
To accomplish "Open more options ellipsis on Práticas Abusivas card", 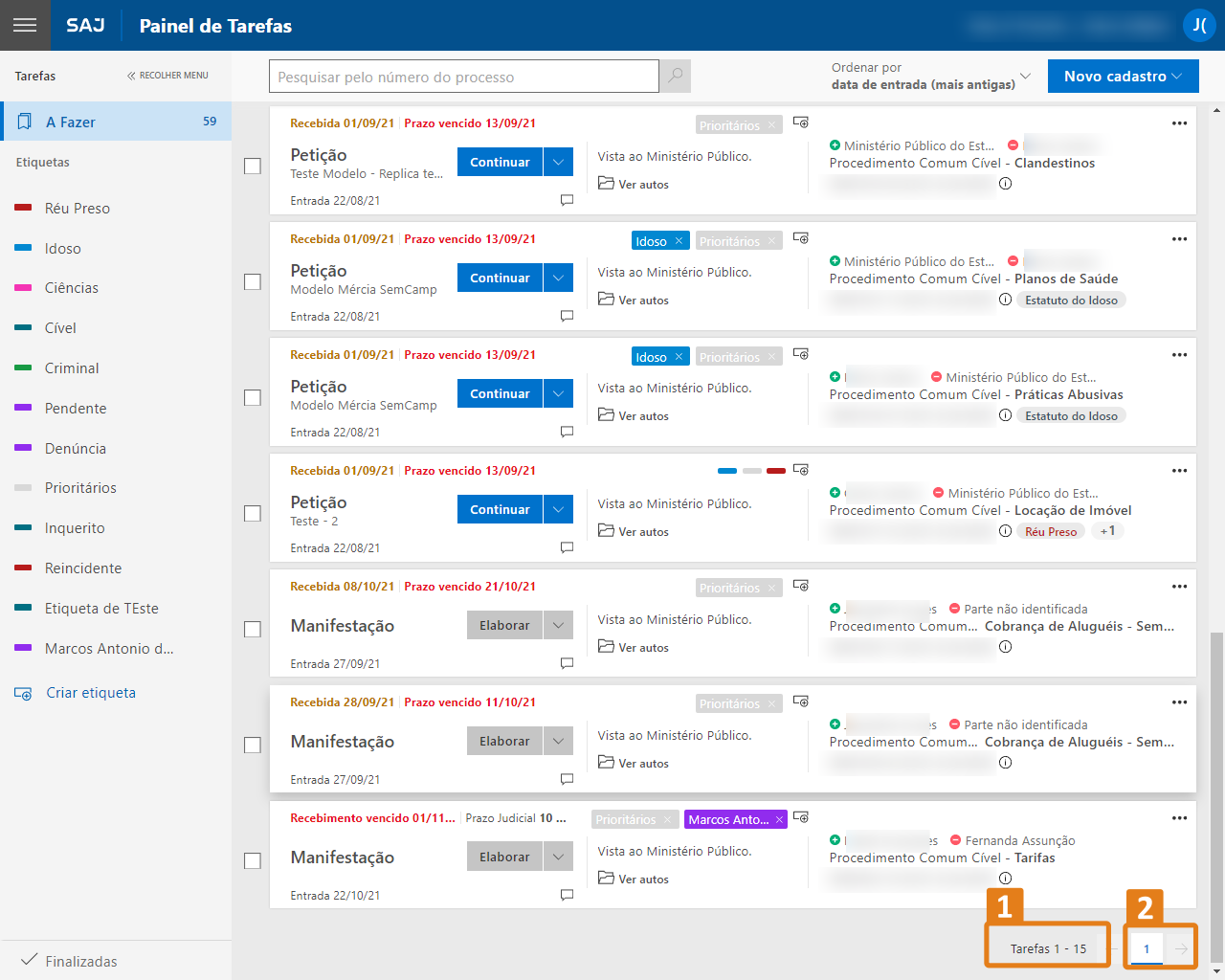I will point(1179,355).
